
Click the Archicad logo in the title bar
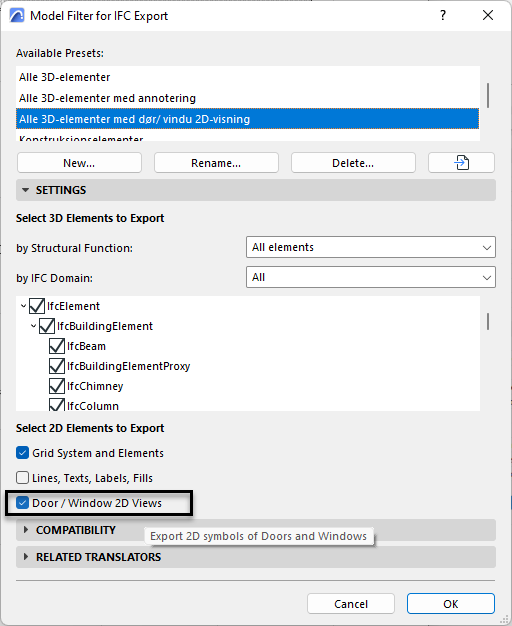(x=17, y=16)
